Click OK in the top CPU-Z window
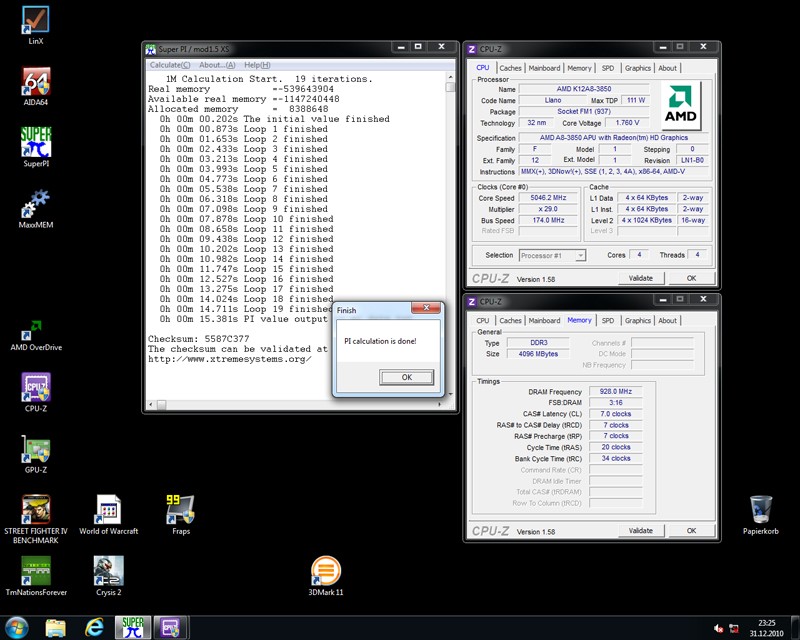800x640 pixels. tap(691, 278)
